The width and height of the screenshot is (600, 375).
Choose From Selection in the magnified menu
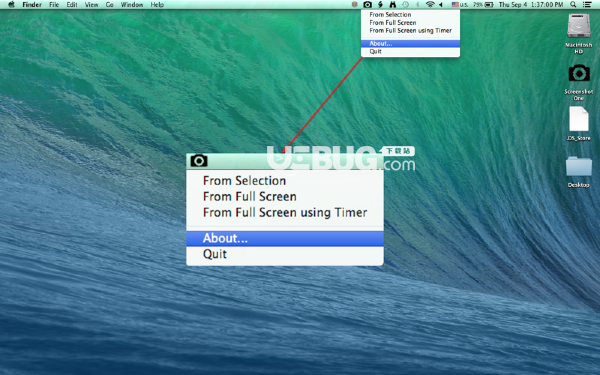pyautogui.click(x=285, y=181)
